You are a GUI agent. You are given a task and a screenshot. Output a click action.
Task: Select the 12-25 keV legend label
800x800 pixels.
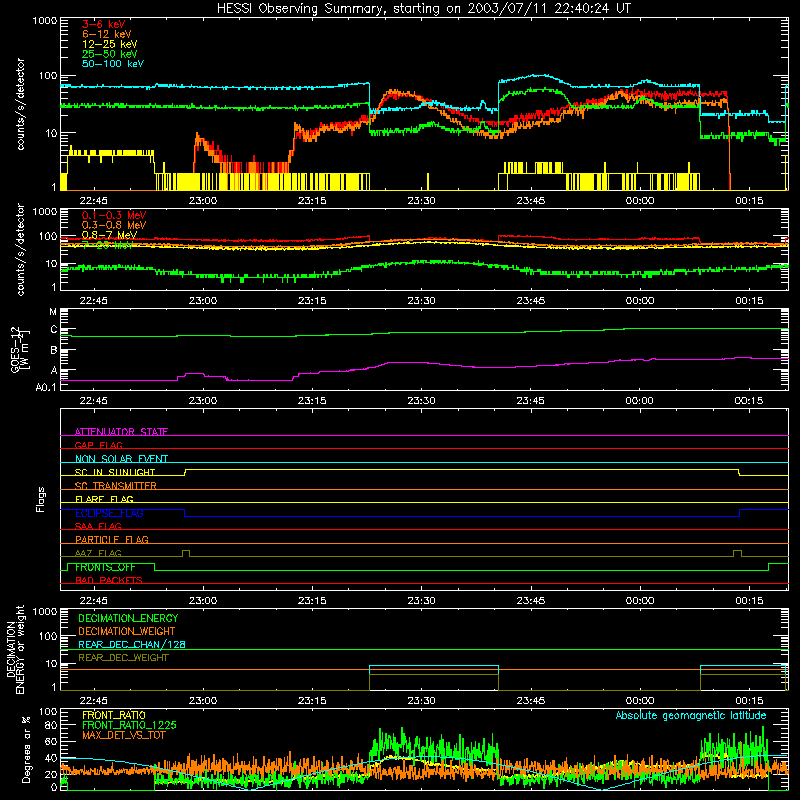(110, 44)
